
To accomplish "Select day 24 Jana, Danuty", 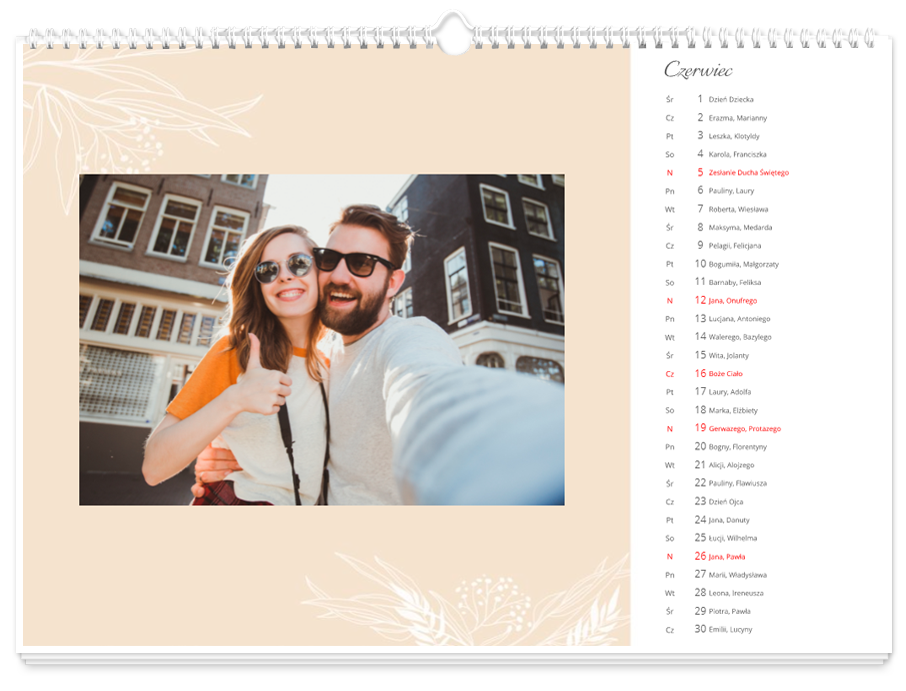I will (x=729, y=520).
